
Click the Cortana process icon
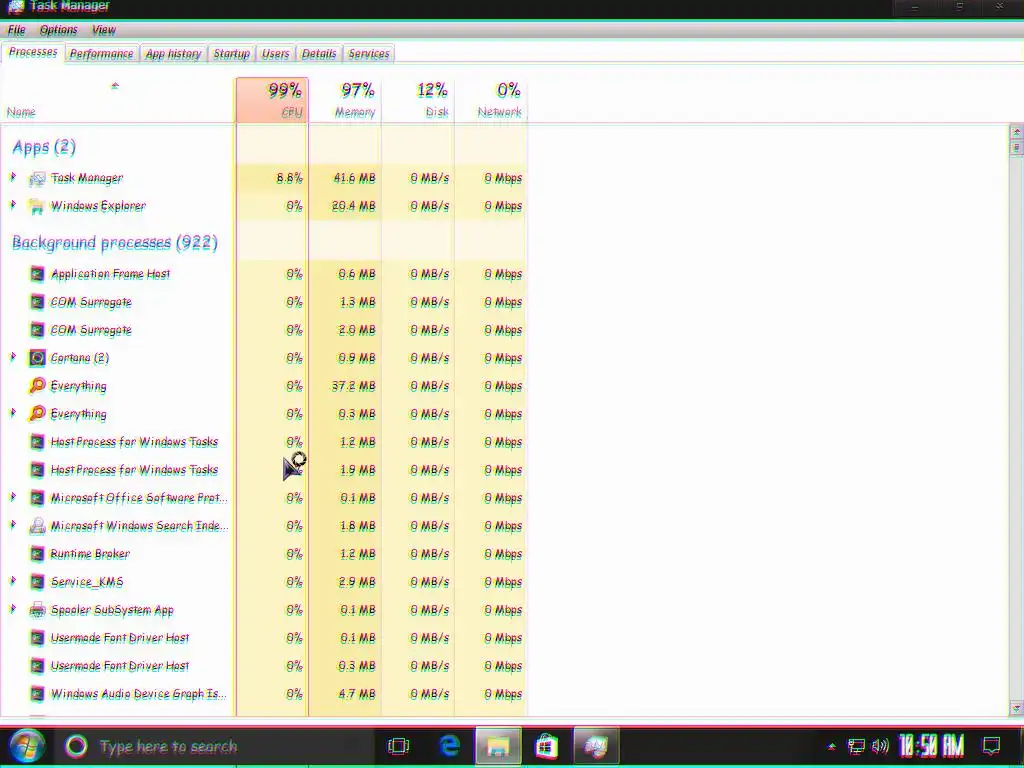[37, 358]
